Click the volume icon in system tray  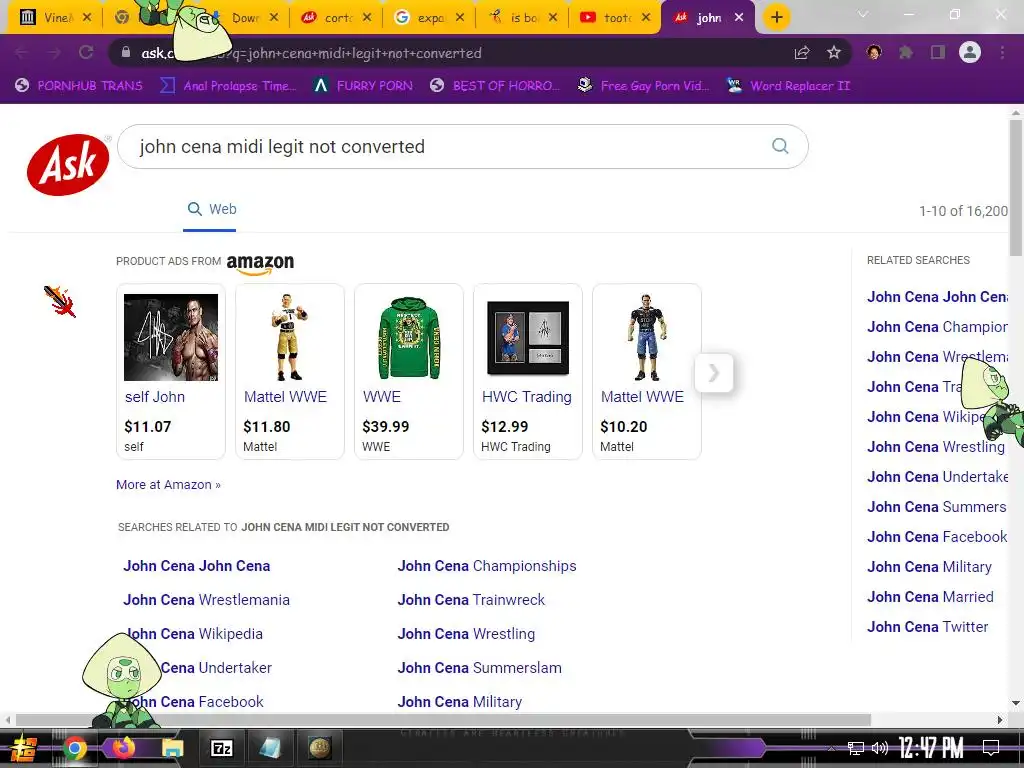880,748
